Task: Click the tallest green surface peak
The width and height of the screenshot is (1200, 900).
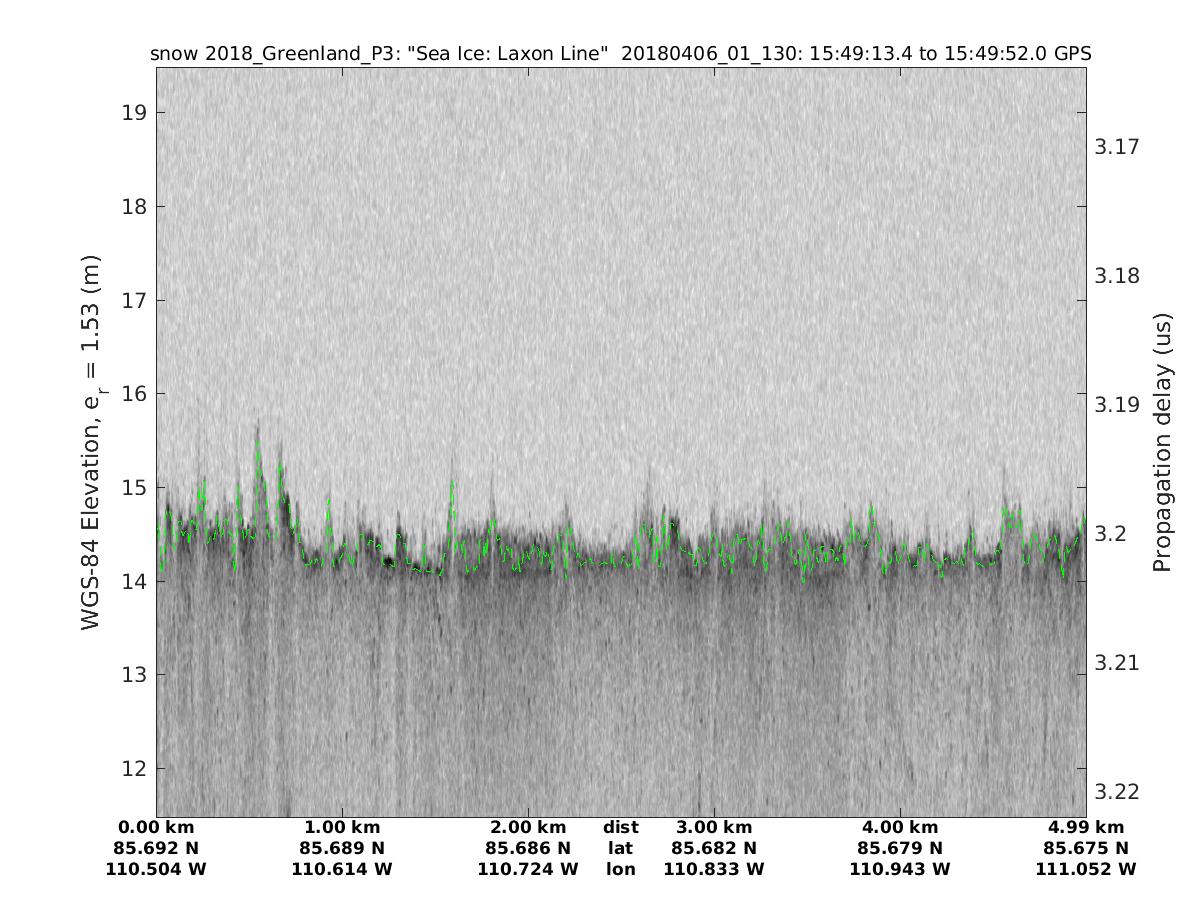Action: (258, 440)
